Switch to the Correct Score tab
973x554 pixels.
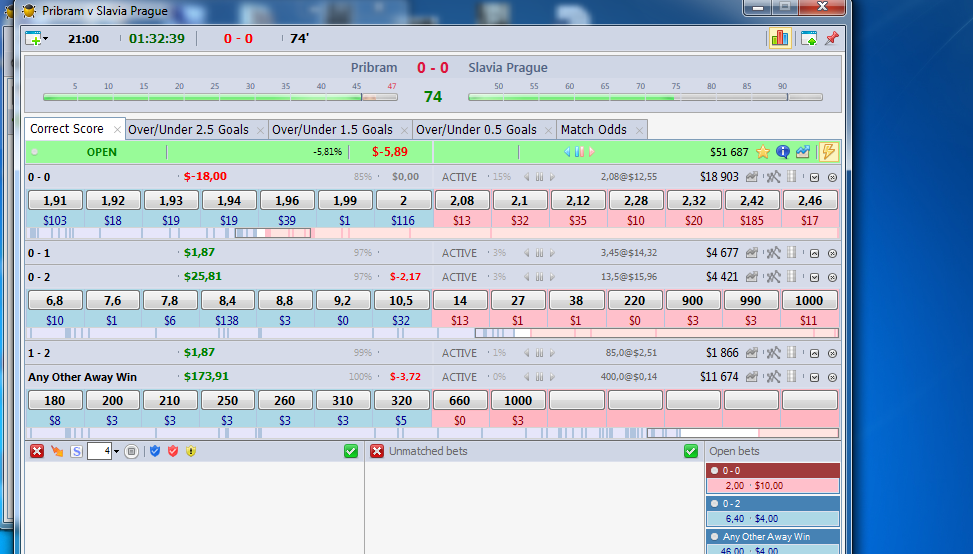point(66,129)
